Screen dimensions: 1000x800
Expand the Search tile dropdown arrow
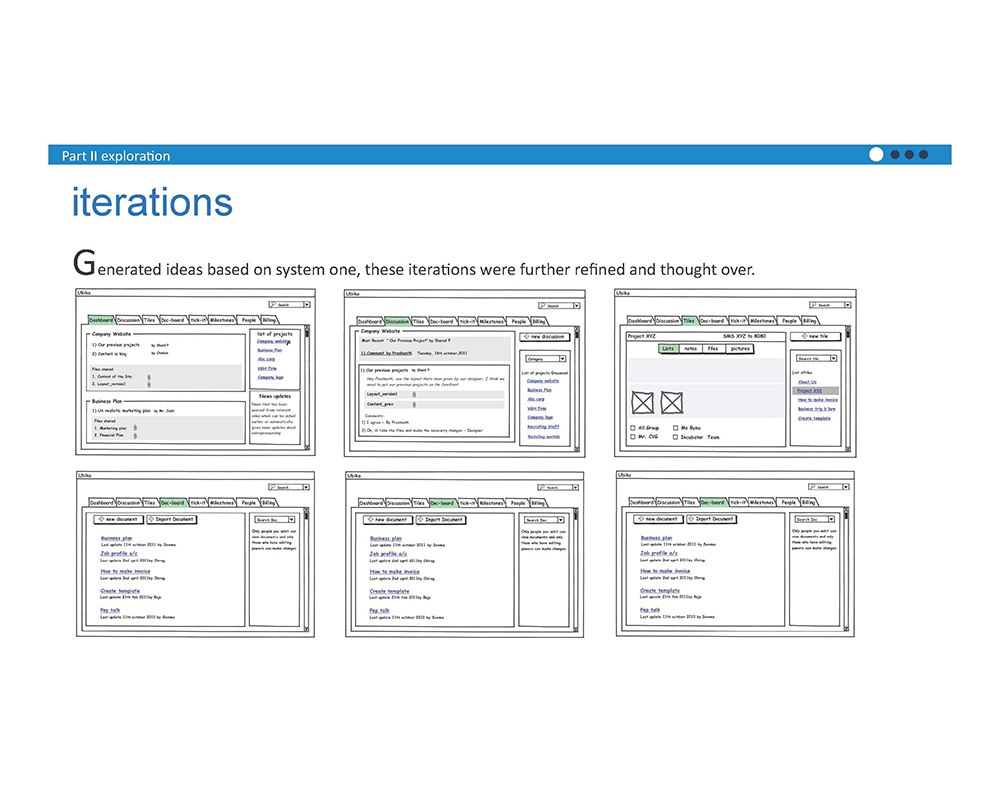click(x=834, y=359)
